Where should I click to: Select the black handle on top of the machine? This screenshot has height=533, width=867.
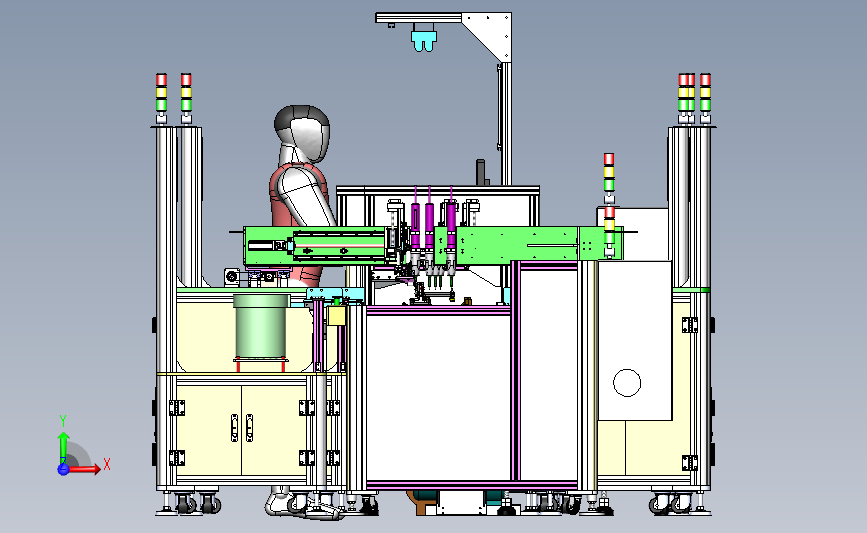[x=481, y=172]
